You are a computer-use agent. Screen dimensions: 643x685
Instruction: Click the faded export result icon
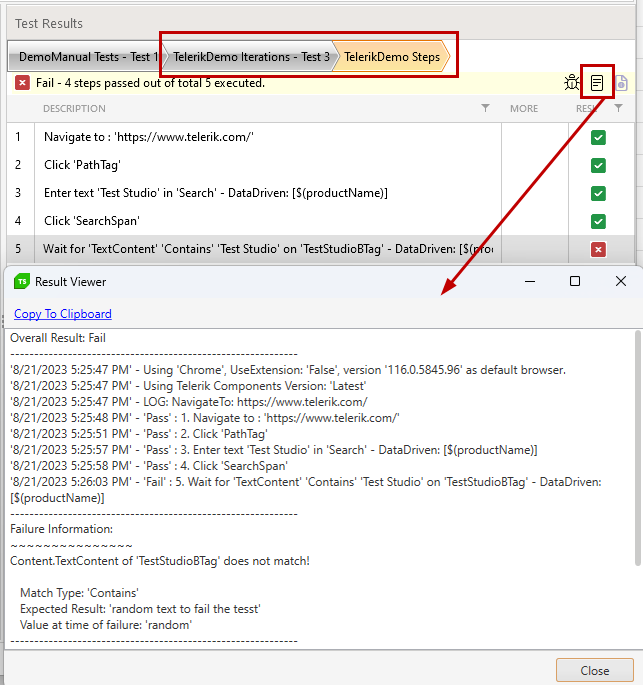622,83
